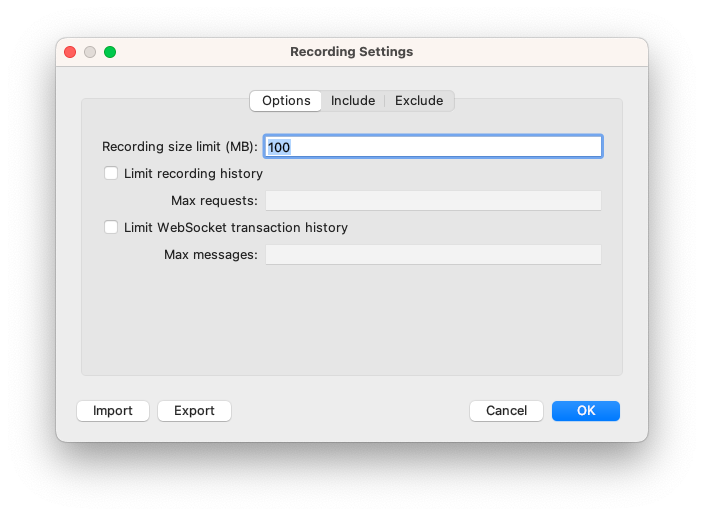
Task: Enable the Limit recording history checkbox
Action: (x=111, y=173)
